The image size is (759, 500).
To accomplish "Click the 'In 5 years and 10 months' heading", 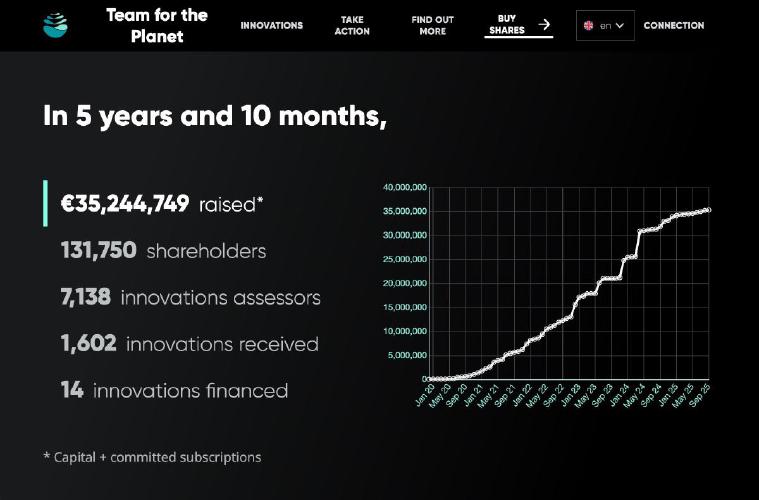I will pyautogui.click(x=214, y=116).
